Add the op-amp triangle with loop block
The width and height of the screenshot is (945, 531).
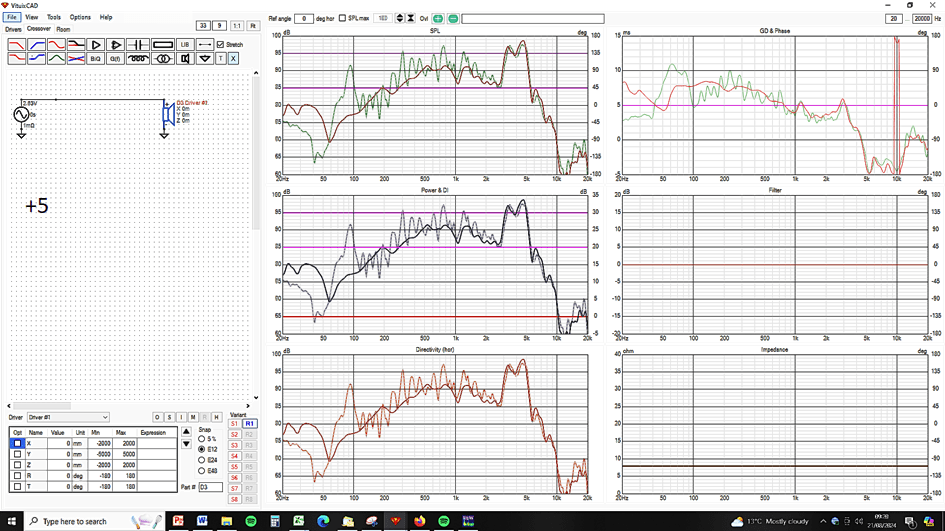[115, 45]
